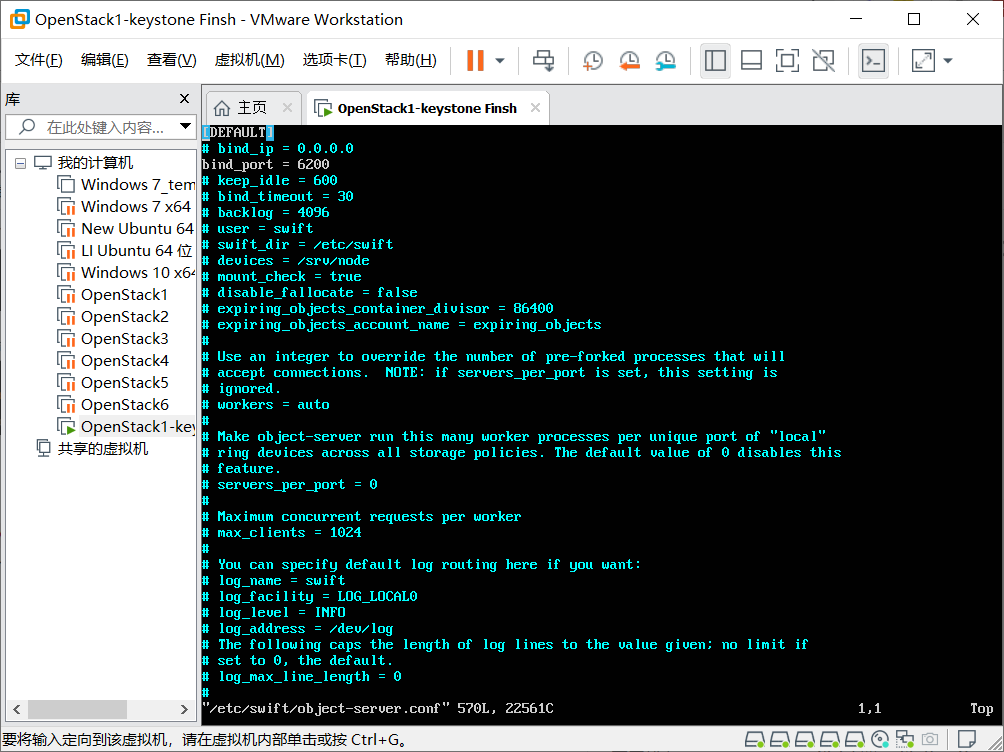Viewport: 1004px width, 752px height.
Task: Toggle the thumbnail bar view
Action: point(751,61)
